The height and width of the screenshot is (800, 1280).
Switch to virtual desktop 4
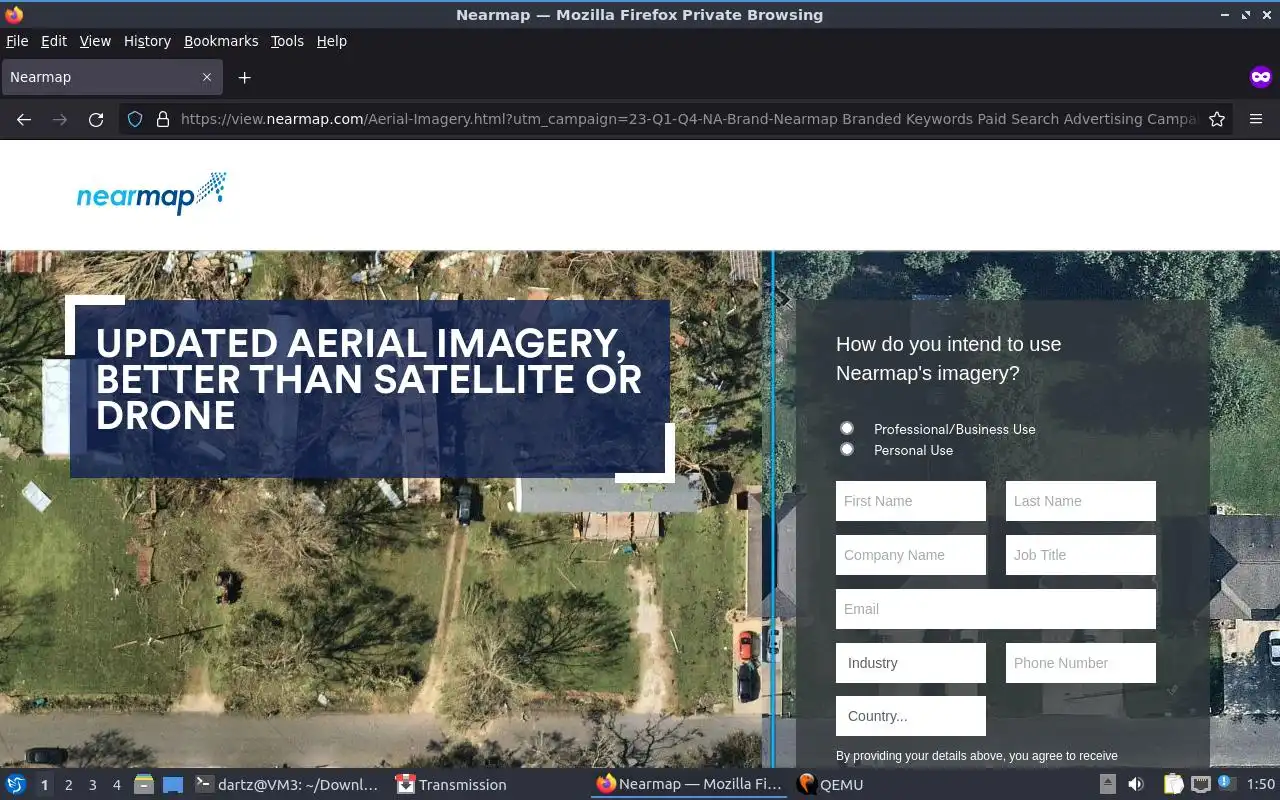click(x=116, y=785)
